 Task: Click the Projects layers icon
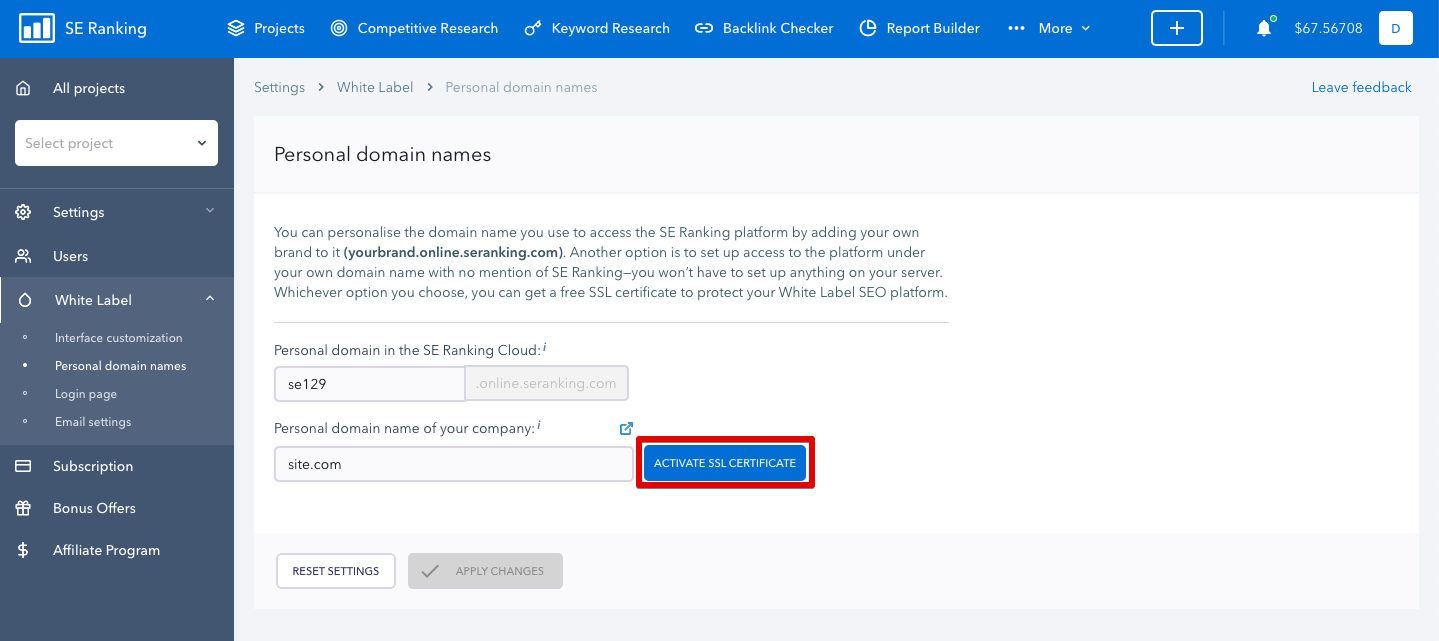(236, 28)
